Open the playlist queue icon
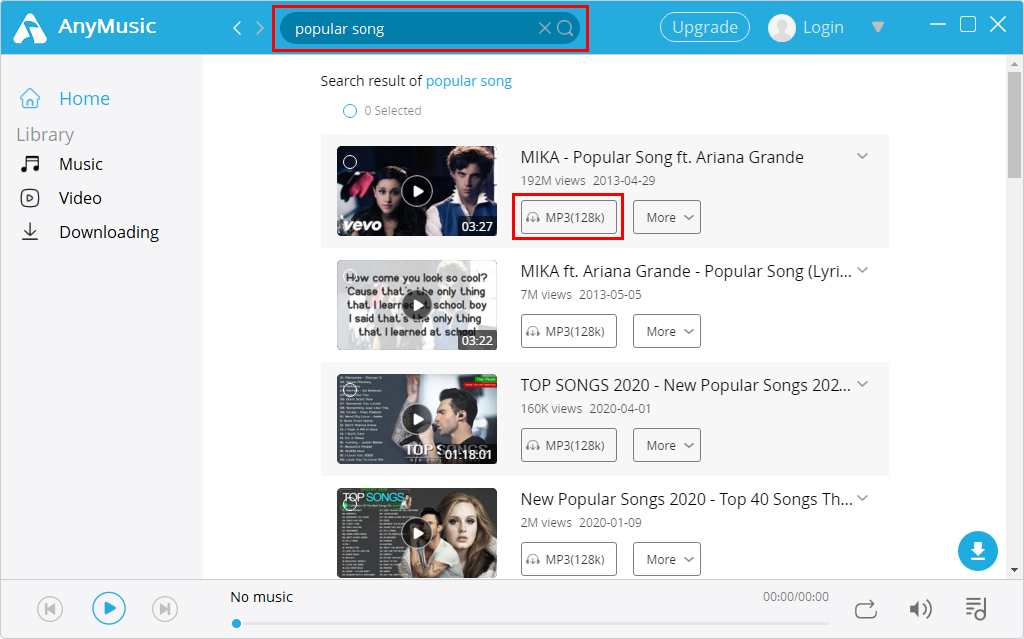The image size is (1024, 639). [x=977, y=608]
